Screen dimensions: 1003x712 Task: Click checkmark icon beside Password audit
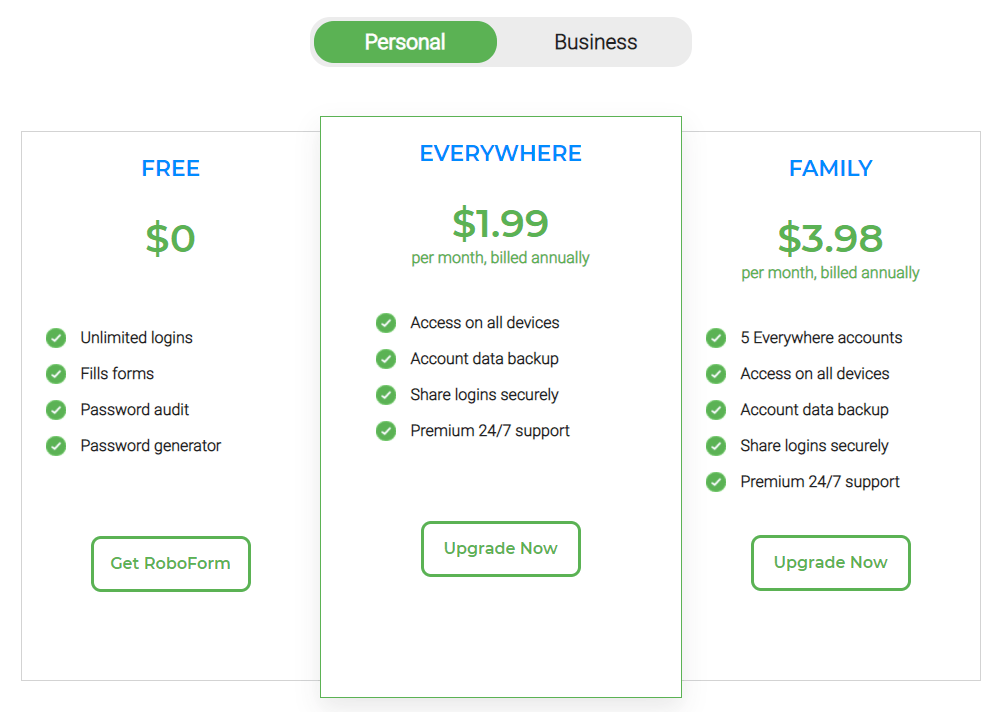pyautogui.click(x=56, y=409)
